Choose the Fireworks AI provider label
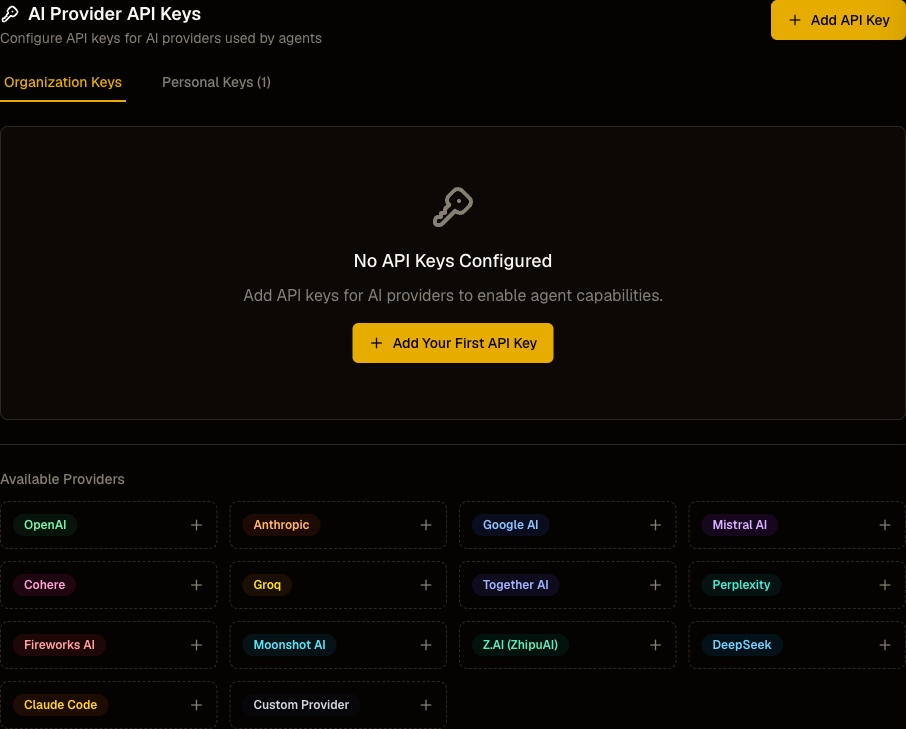Image resolution: width=906 pixels, height=729 pixels. (x=59, y=645)
